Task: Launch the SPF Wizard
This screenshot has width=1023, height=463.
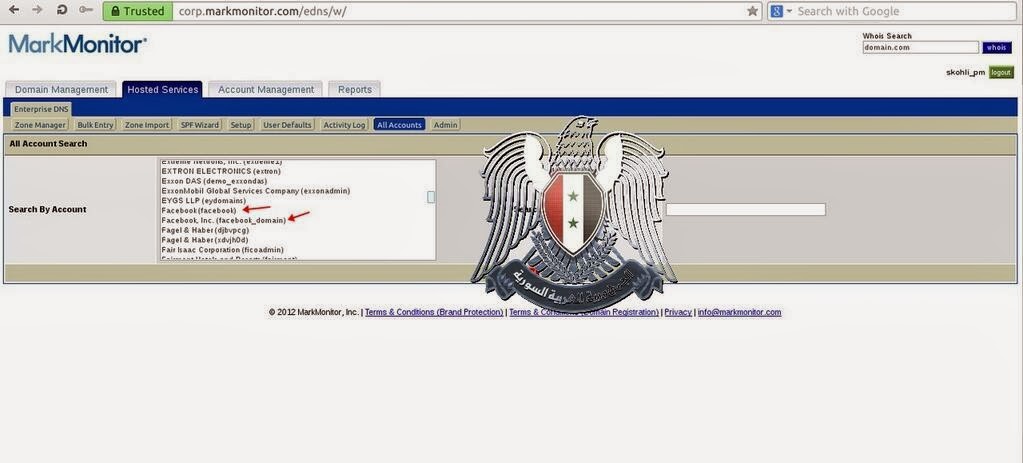Action: click(200, 125)
